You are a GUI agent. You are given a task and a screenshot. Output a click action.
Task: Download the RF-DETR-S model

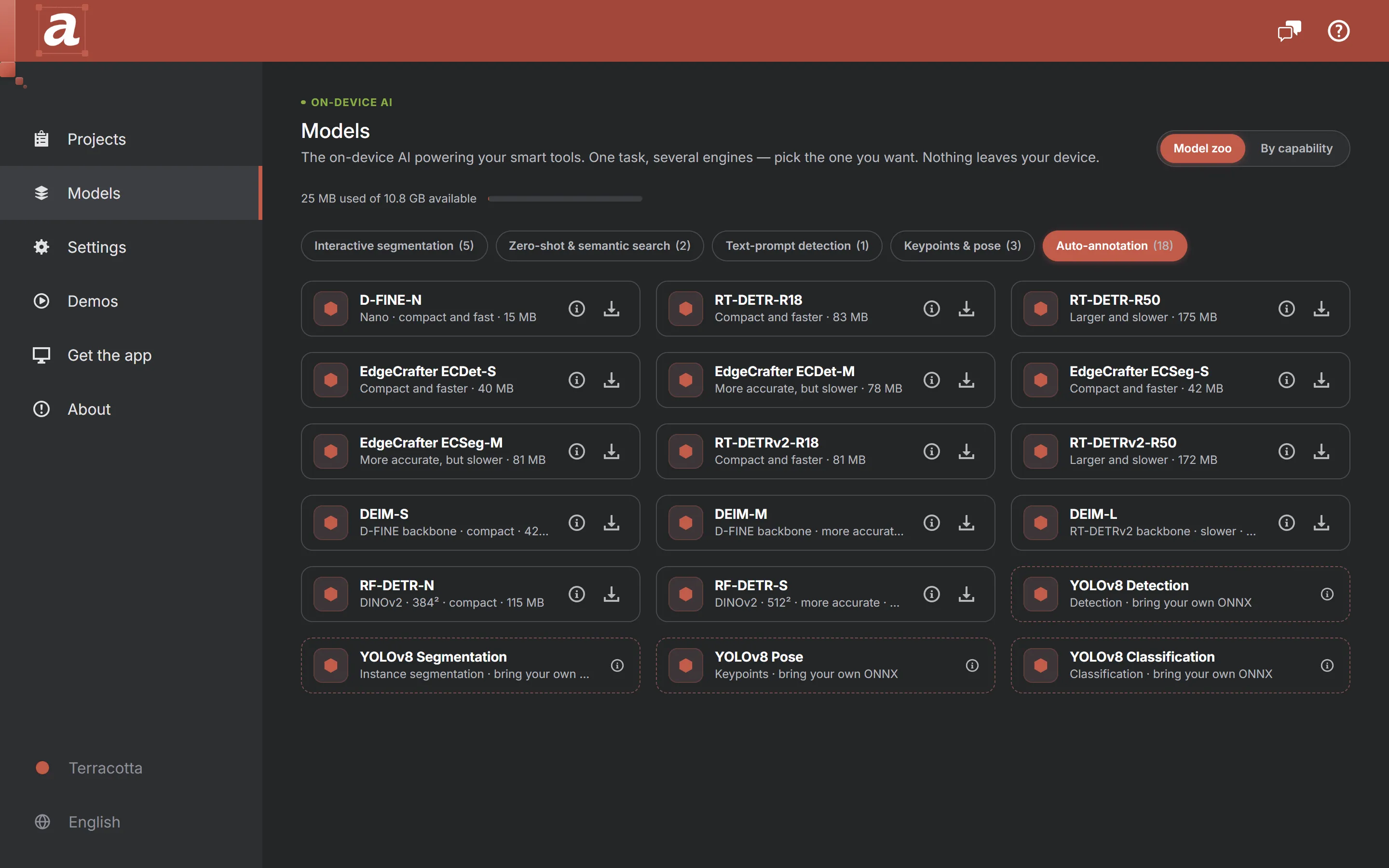[x=966, y=594]
